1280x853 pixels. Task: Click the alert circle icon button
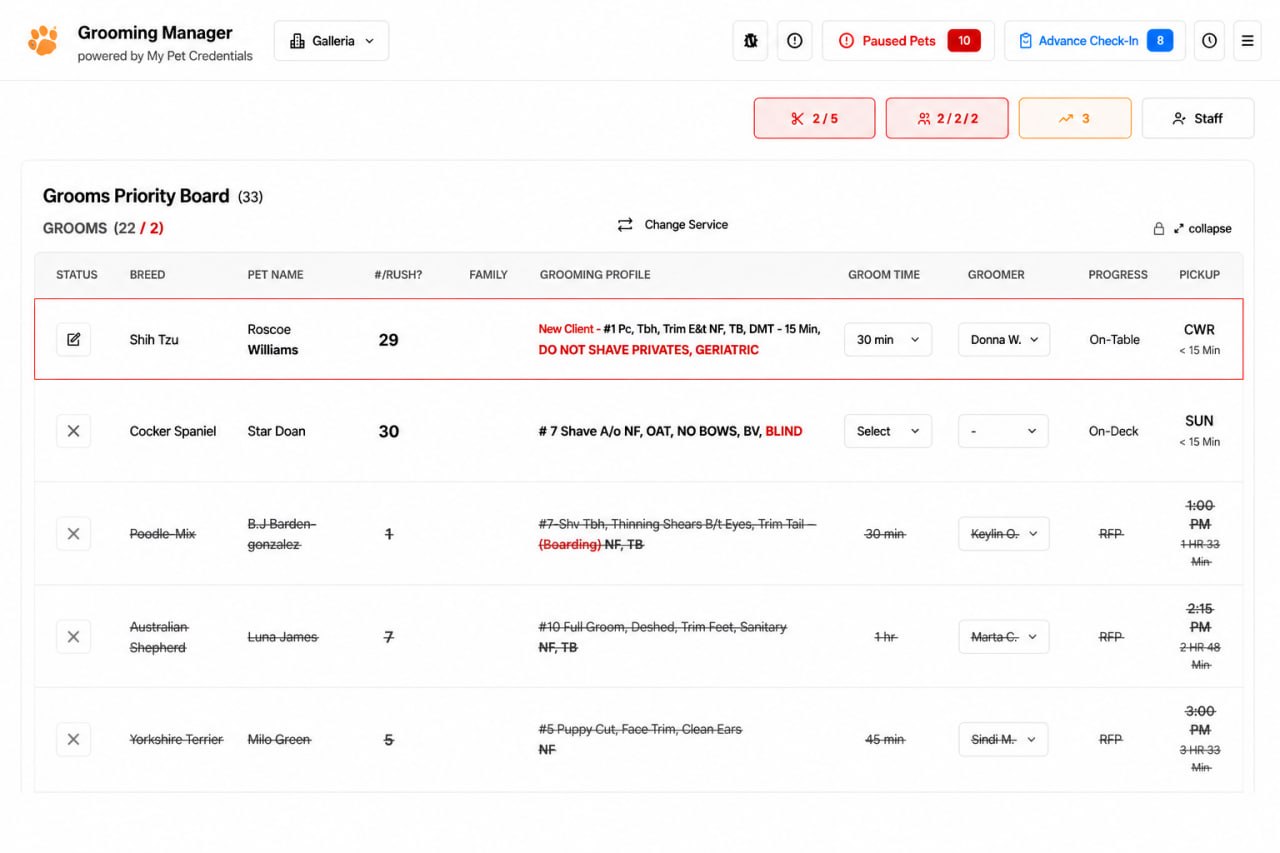[795, 41]
